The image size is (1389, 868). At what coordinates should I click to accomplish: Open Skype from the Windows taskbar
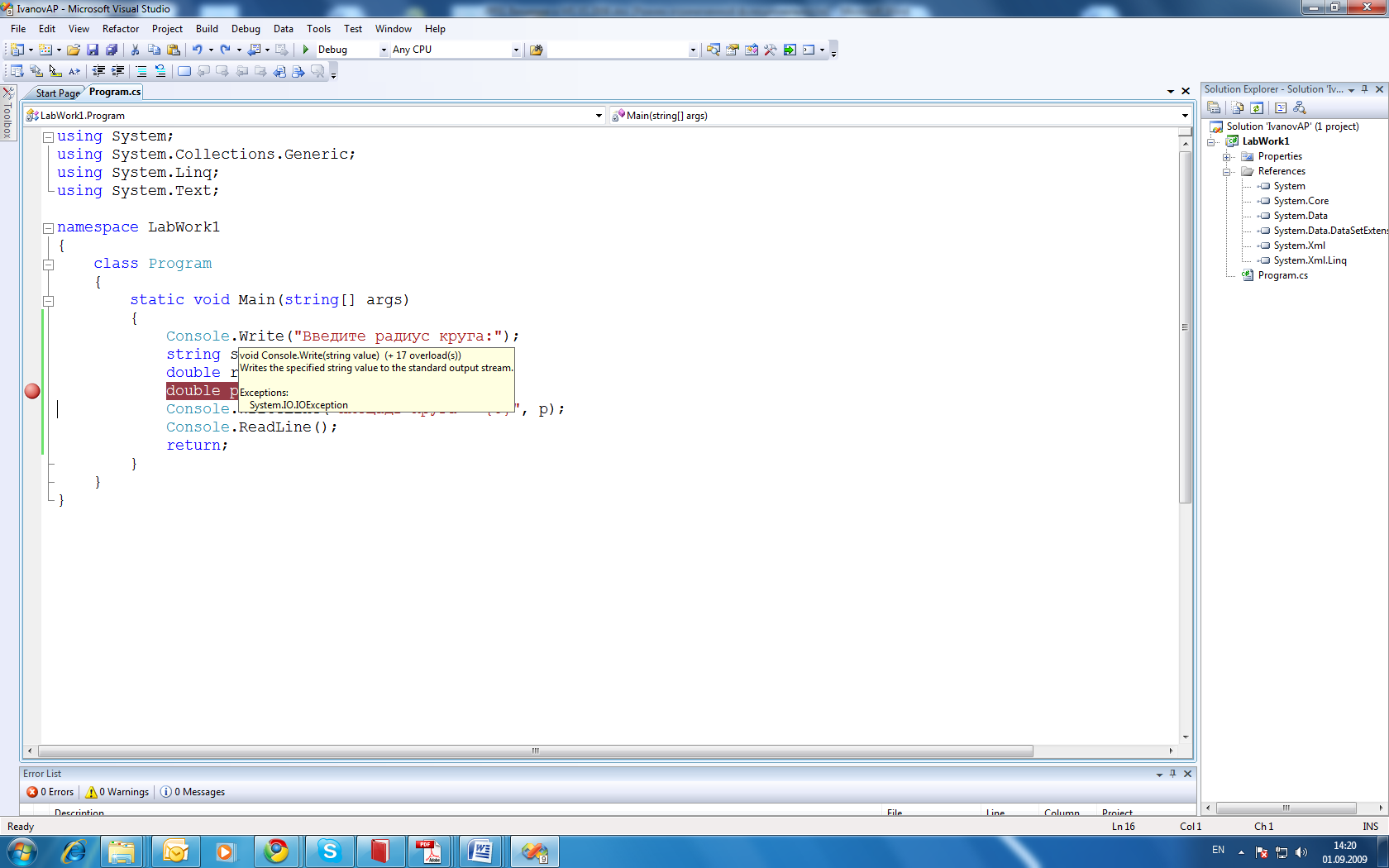(330, 851)
